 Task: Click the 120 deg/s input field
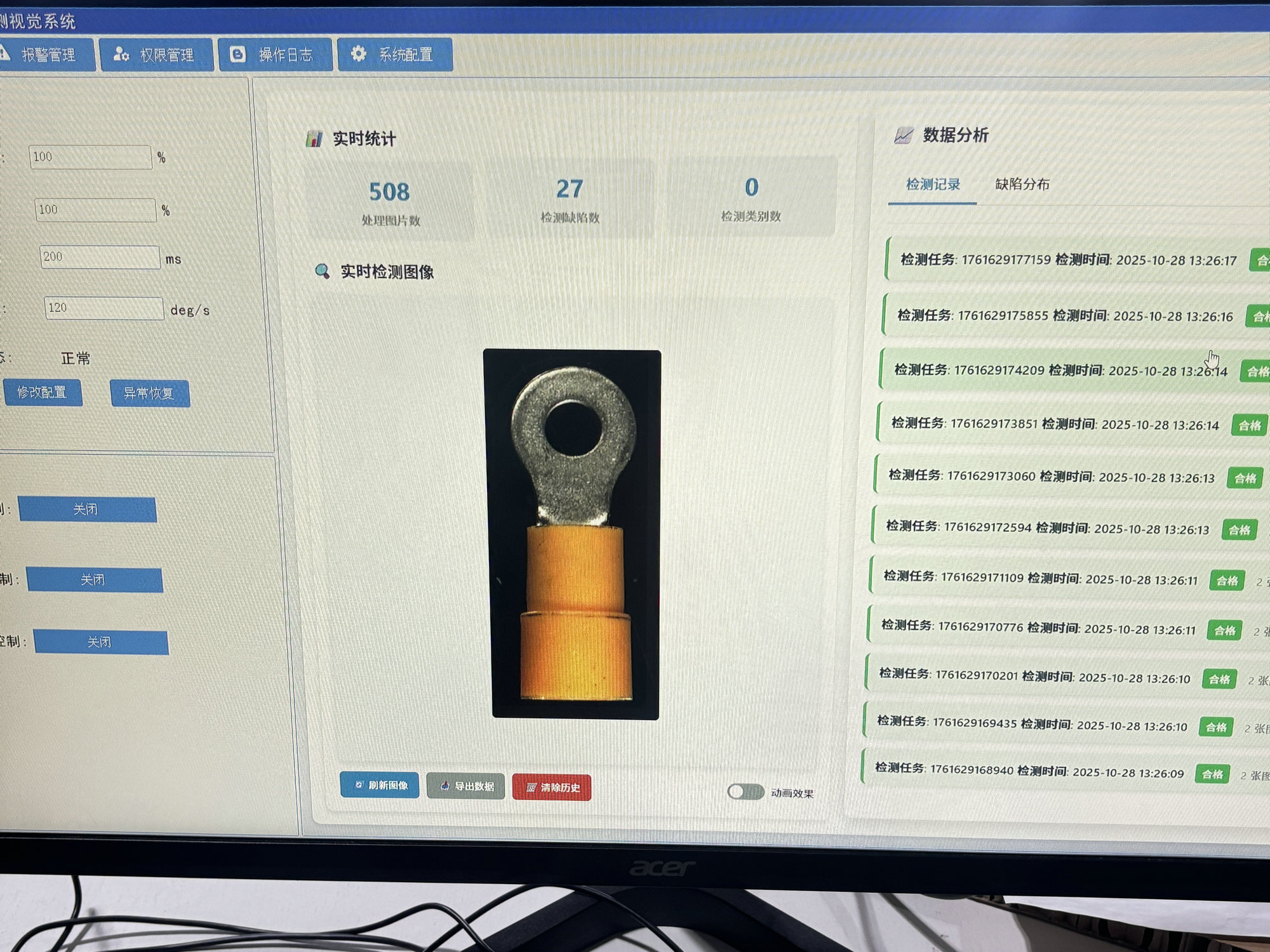tap(104, 308)
